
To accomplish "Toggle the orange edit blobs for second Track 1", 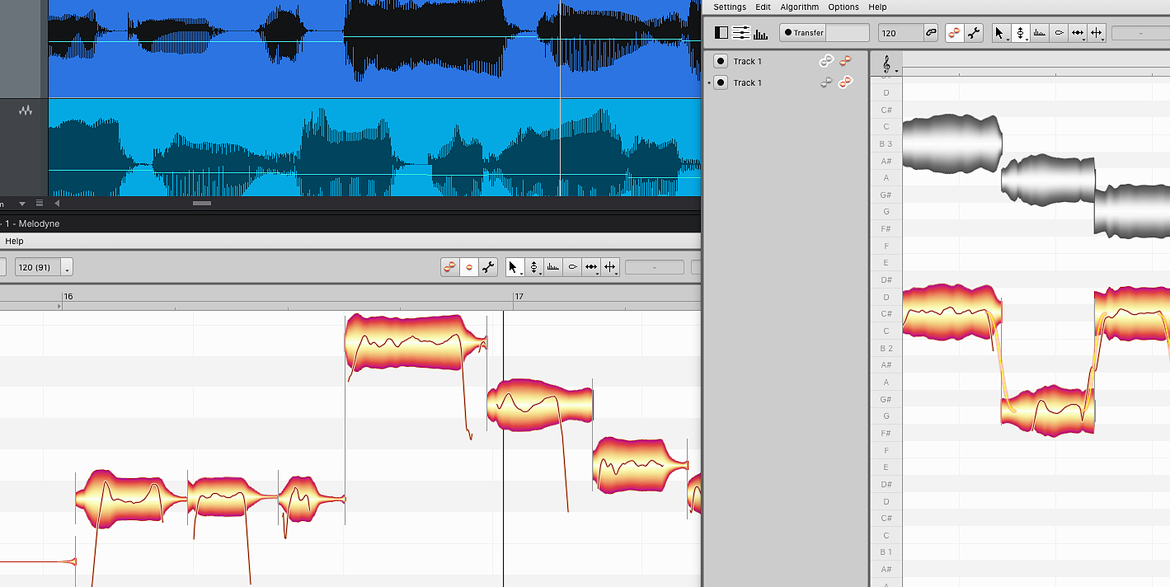I will [845, 83].
